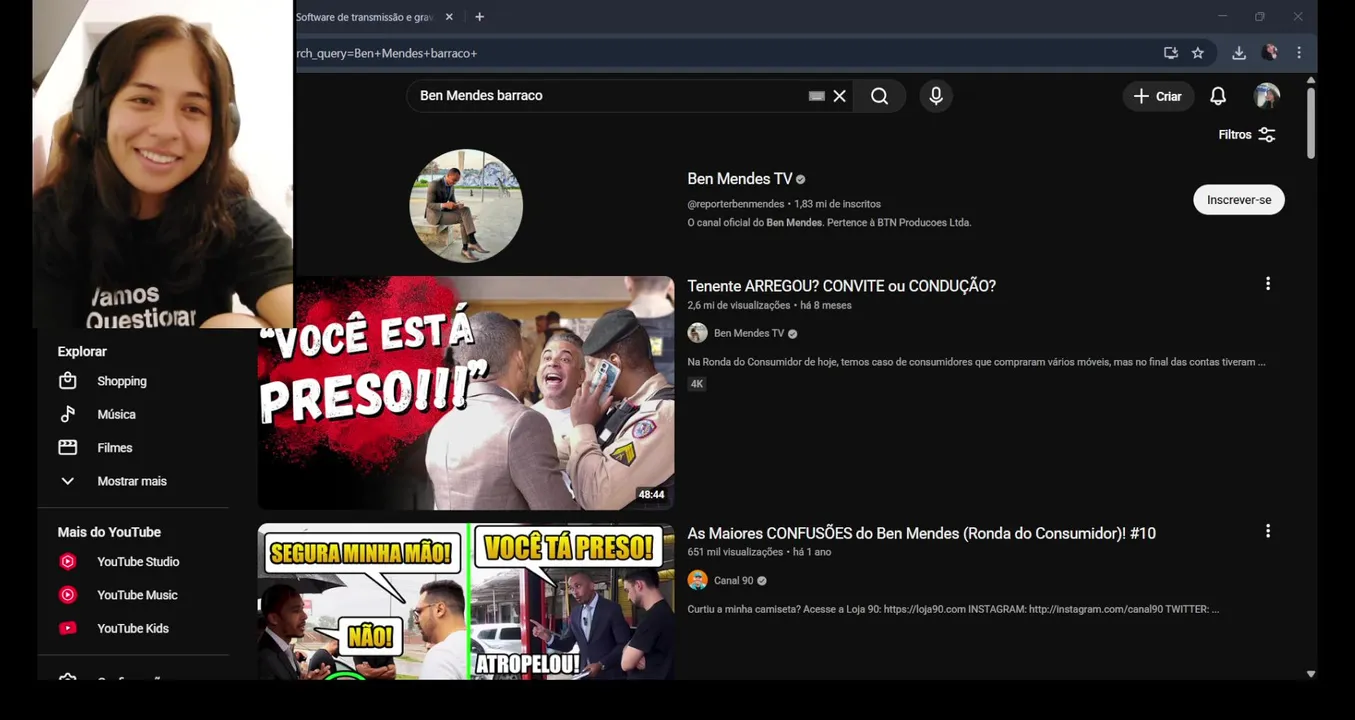Open a new browser tab with plus

tap(480, 17)
